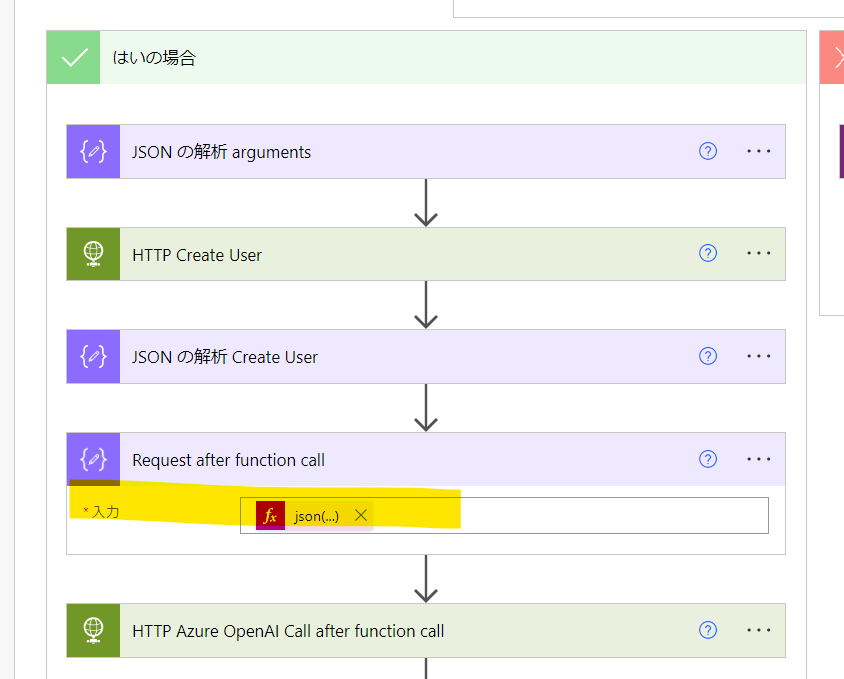Click the JSON の解析 Create User action icon
Screen dimensions: 844x679
tap(92, 356)
